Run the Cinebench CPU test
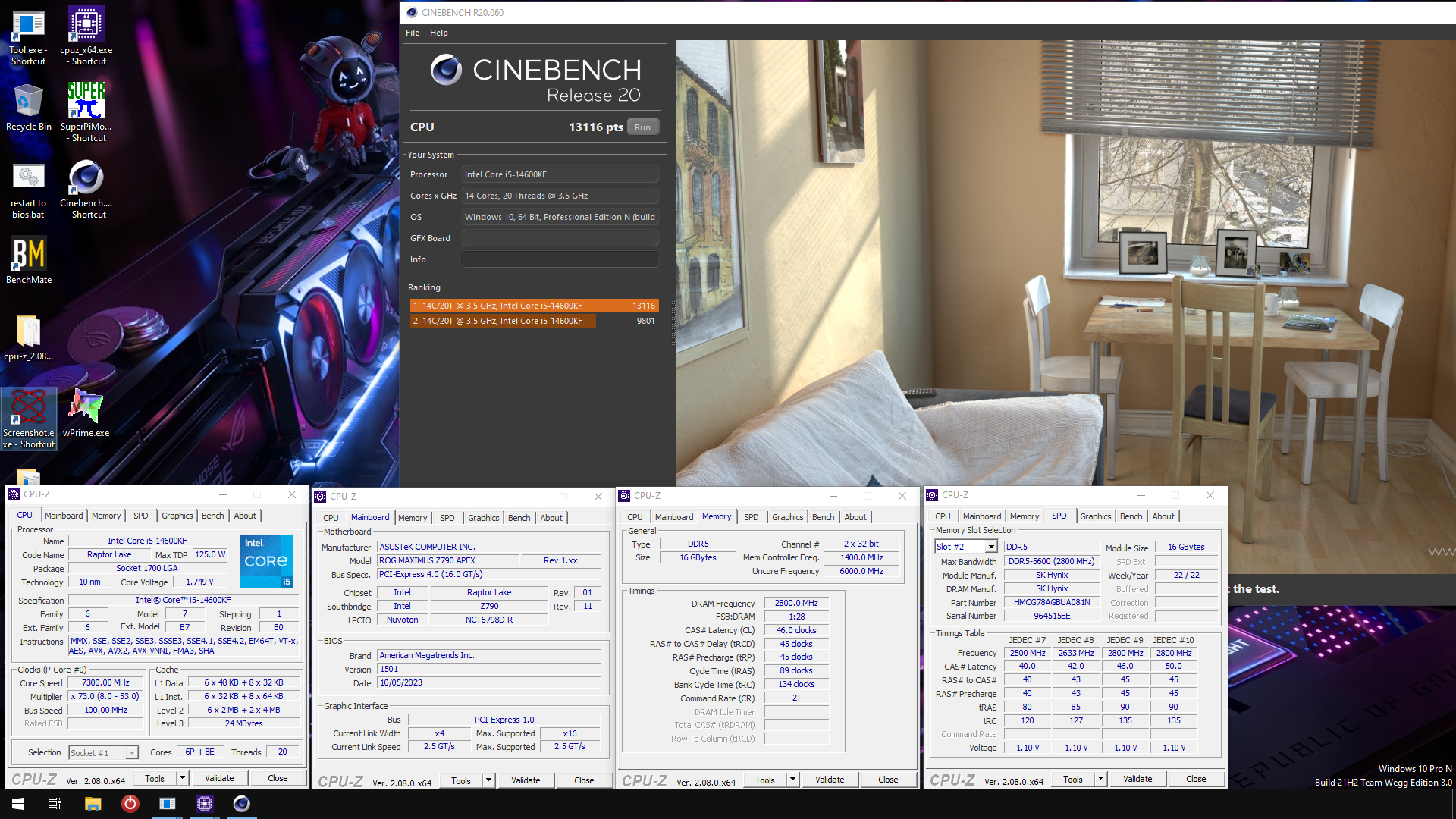The width and height of the screenshot is (1456, 819). click(x=642, y=127)
